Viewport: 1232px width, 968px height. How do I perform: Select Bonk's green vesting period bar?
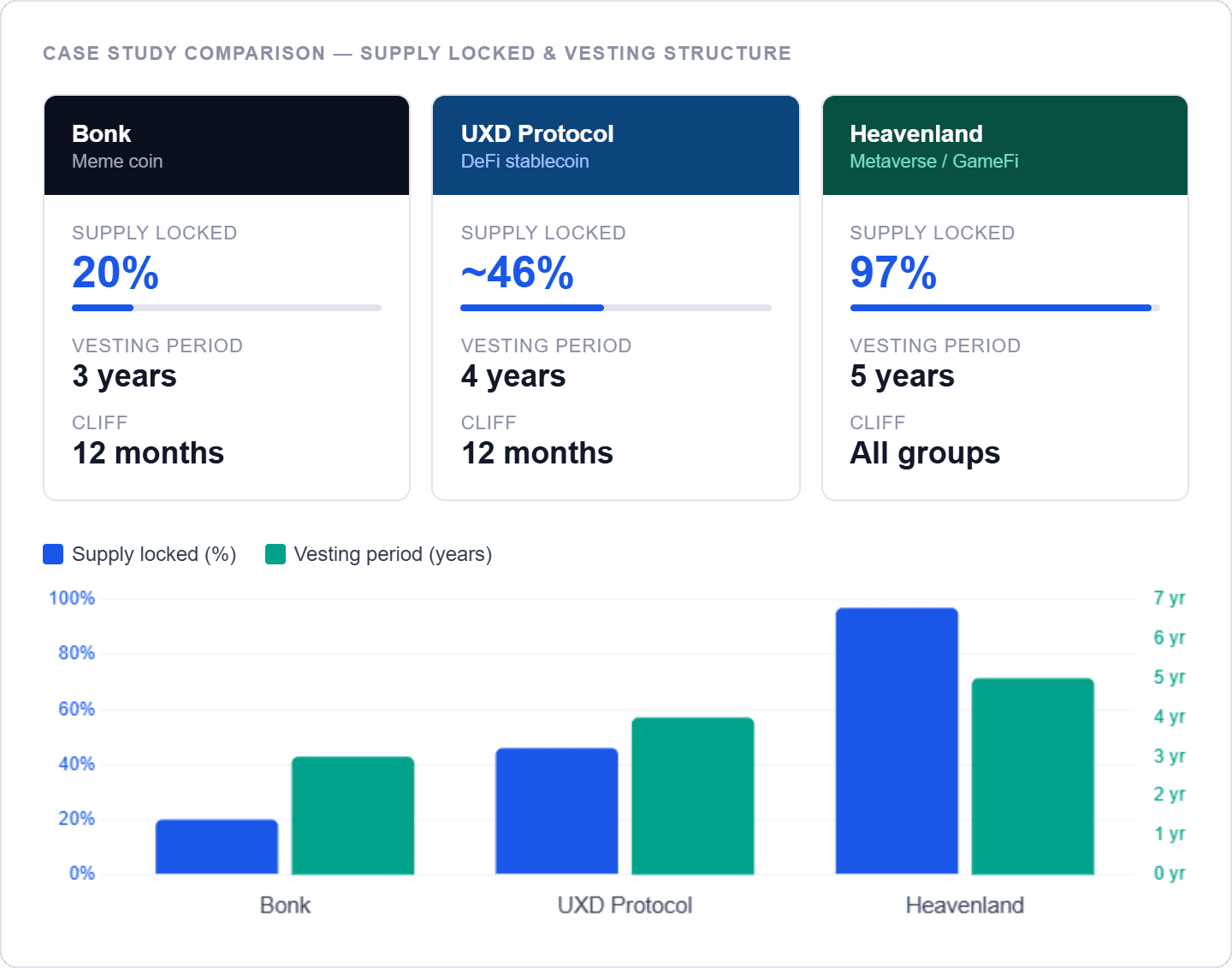point(352,815)
